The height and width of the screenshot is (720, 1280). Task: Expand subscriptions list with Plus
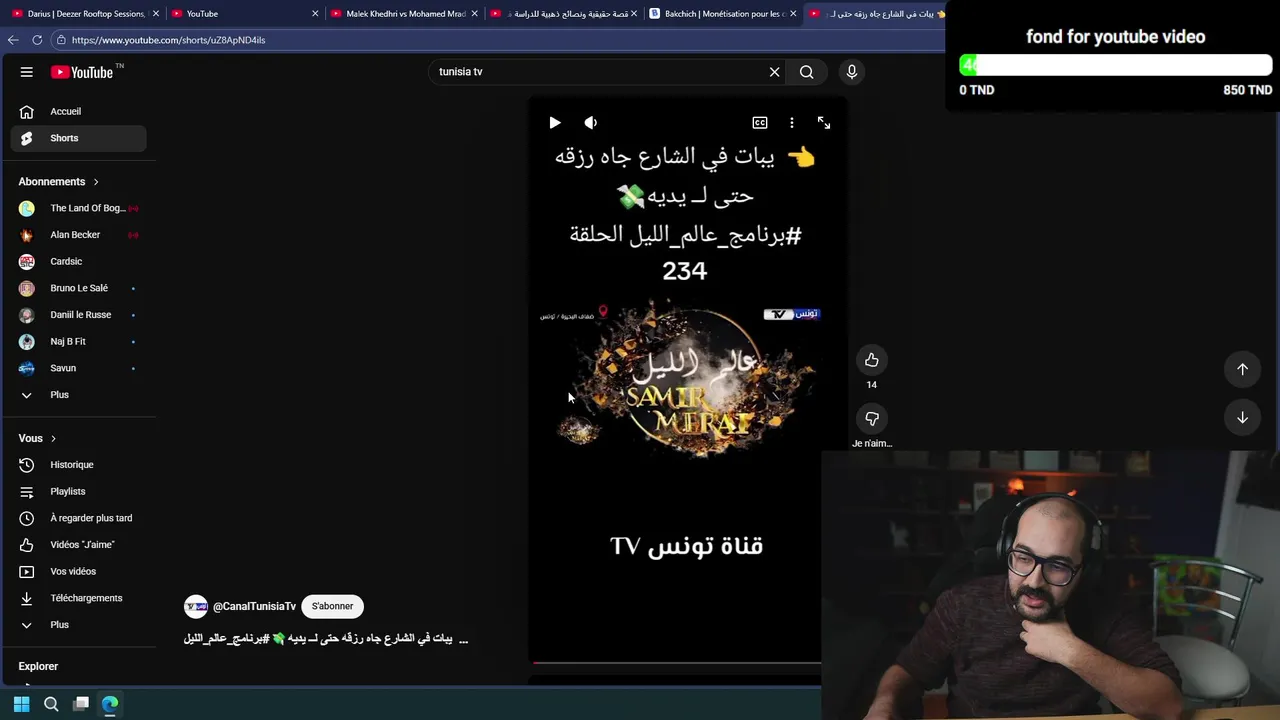pyautogui.click(x=78, y=395)
